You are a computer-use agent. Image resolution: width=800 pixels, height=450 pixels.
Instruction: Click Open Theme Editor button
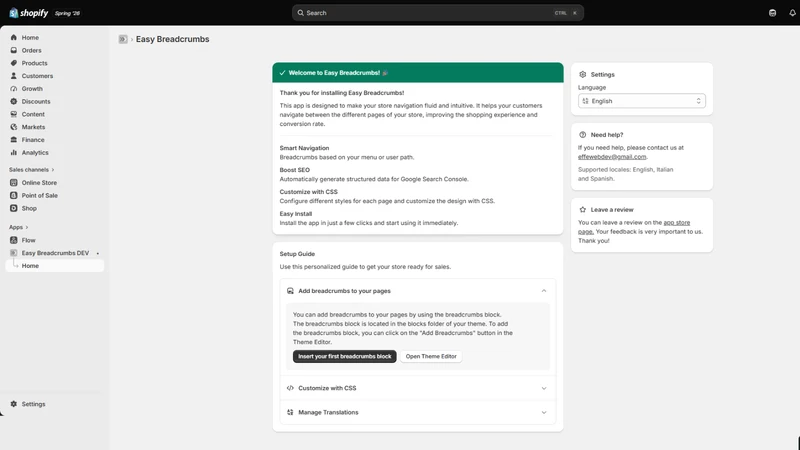click(x=431, y=356)
